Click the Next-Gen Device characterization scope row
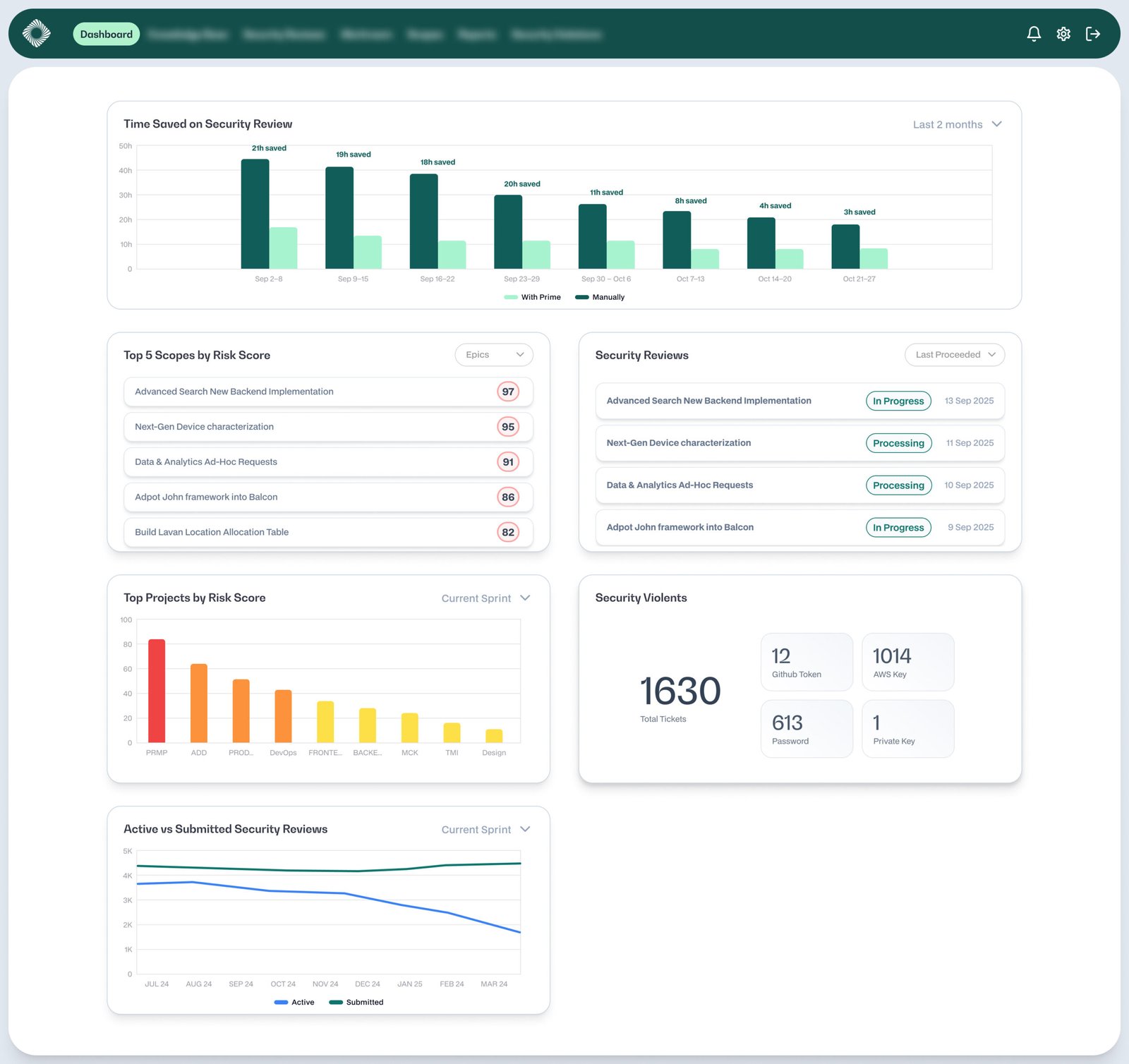Viewport: 1129px width, 1064px height. (x=328, y=427)
